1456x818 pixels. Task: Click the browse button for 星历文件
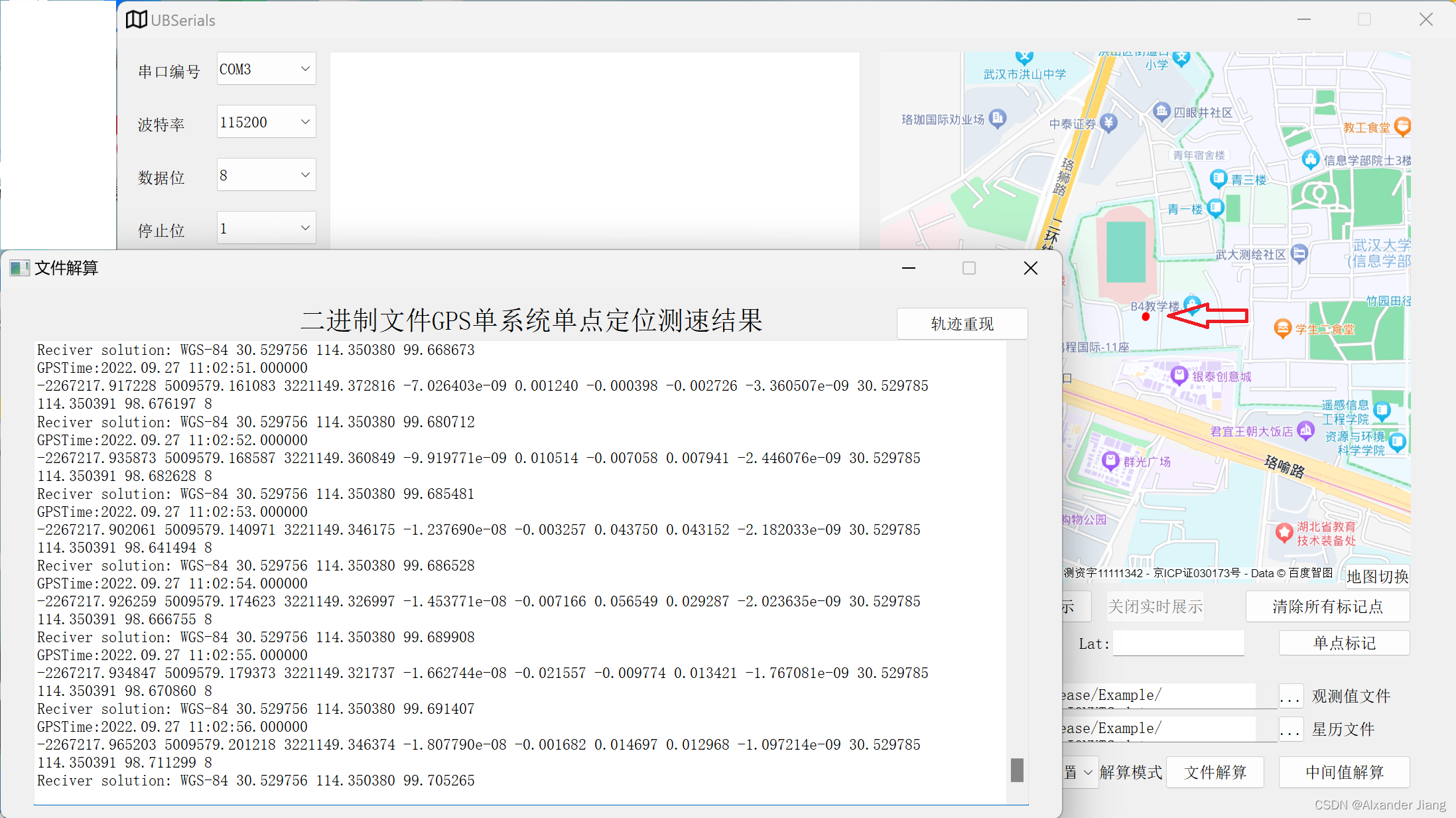pyautogui.click(x=1290, y=729)
